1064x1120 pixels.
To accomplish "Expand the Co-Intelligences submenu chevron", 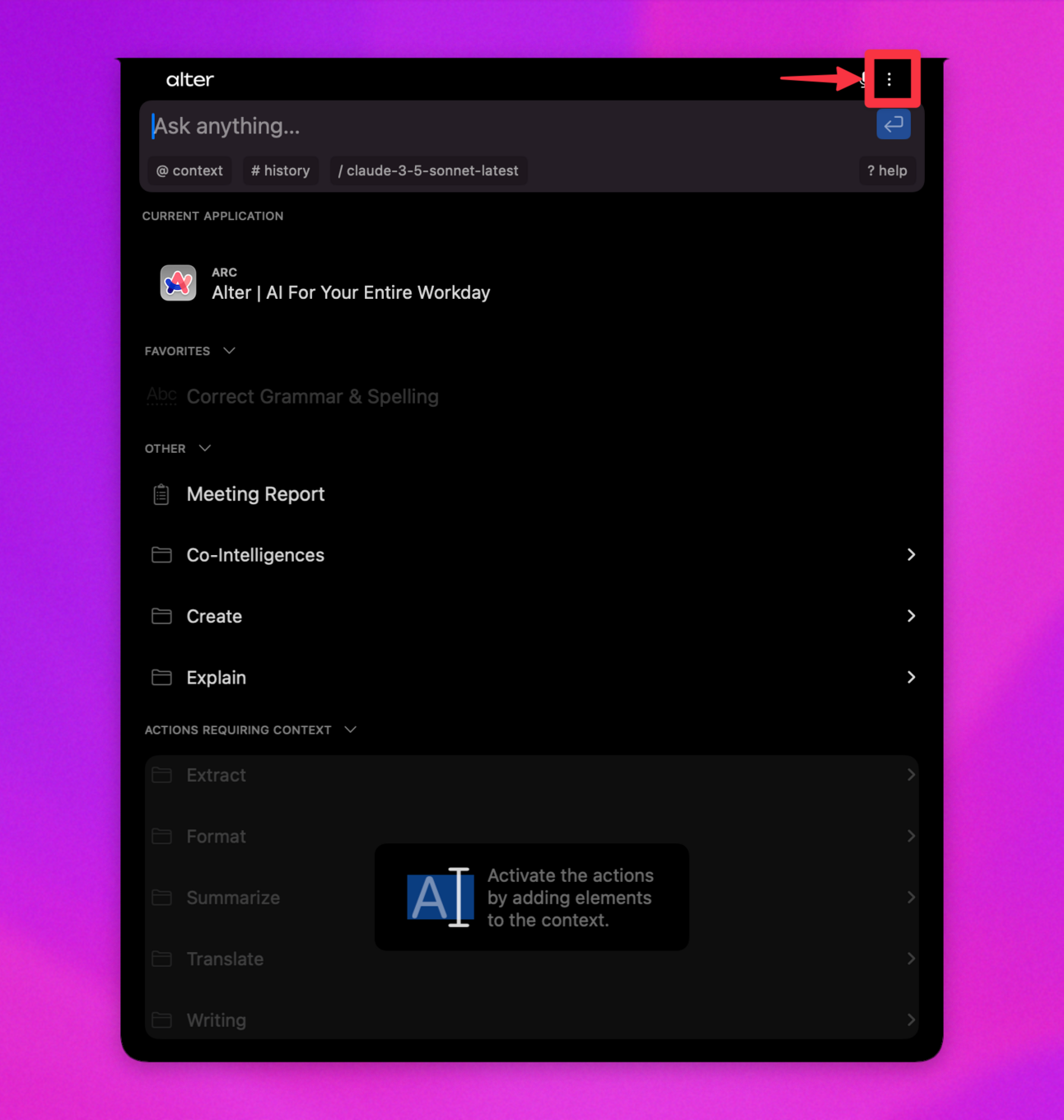I will [x=911, y=555].
